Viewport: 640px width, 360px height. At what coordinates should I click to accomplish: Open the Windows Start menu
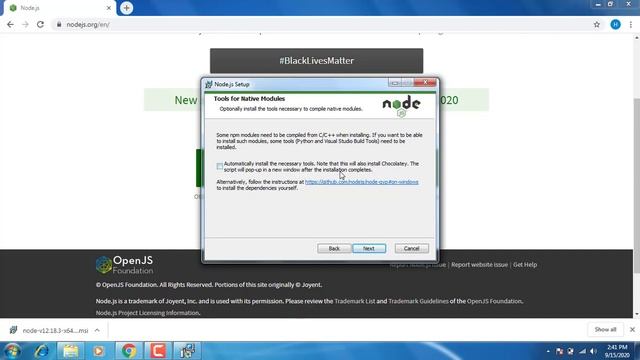point(12,351)
